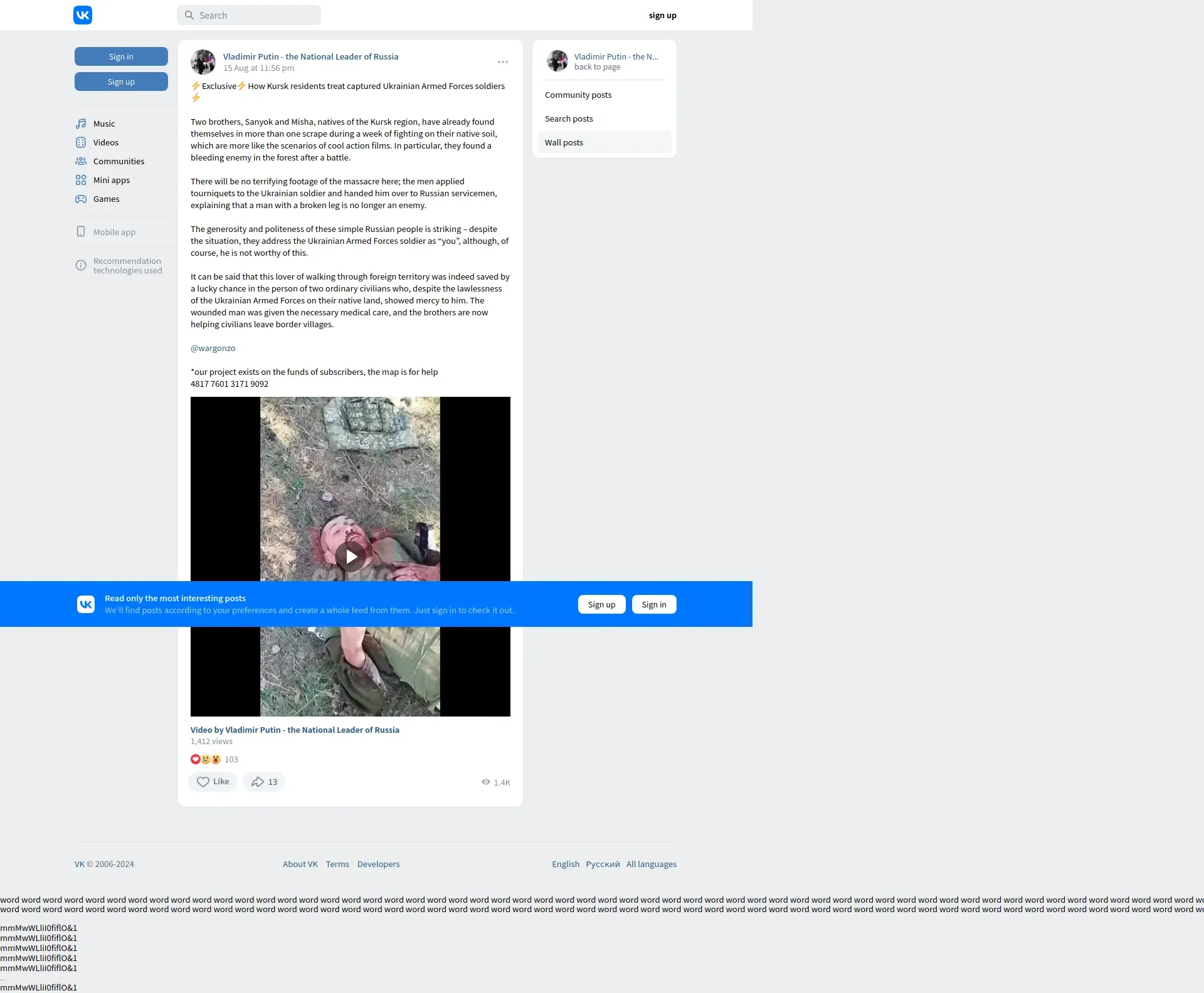The image size is (1204, 993).
Task: Open the @wargonzo mention link
Action: pyautogui.click(x=213, y=348)
